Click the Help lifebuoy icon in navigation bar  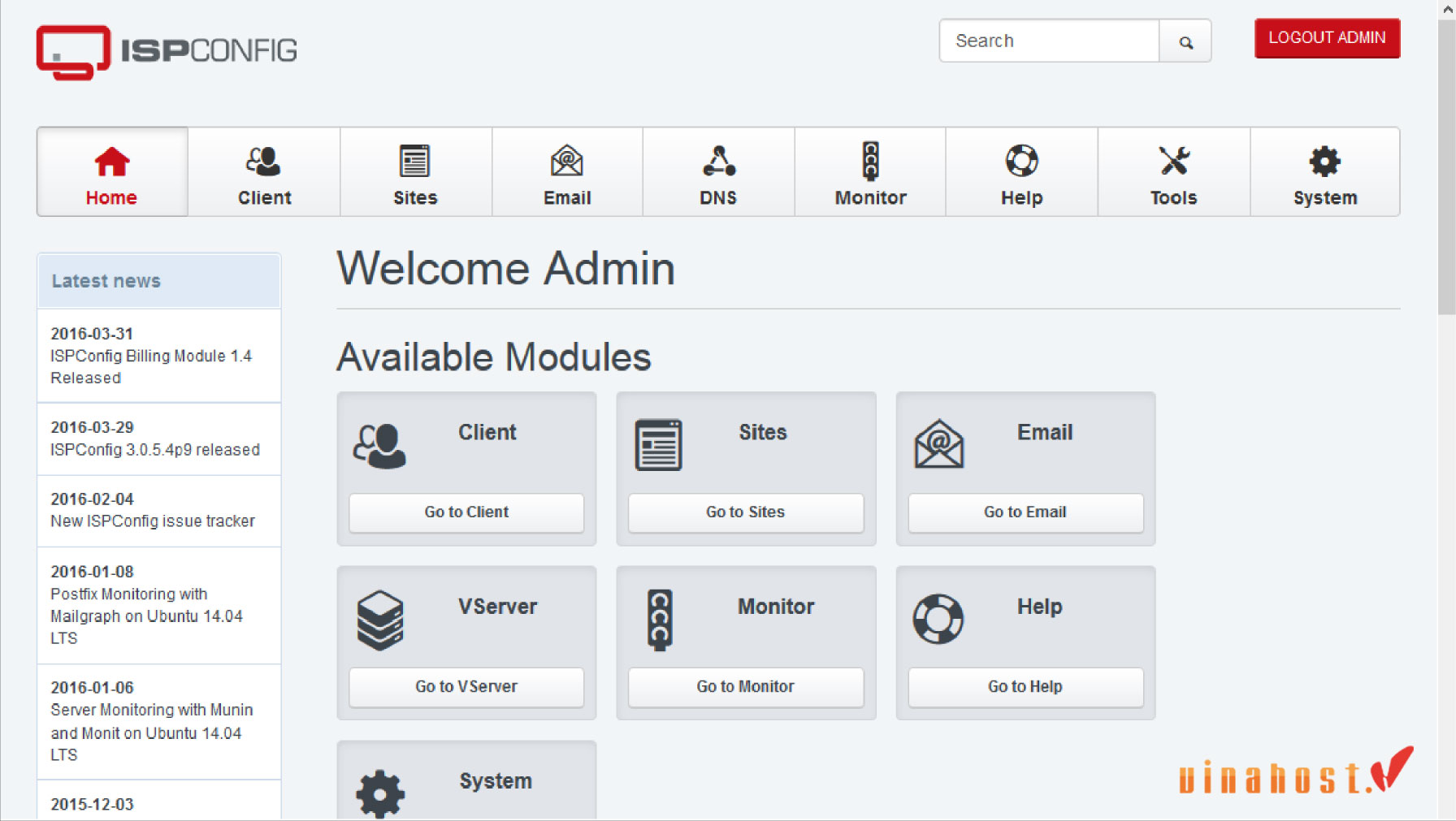(1021, 161)
